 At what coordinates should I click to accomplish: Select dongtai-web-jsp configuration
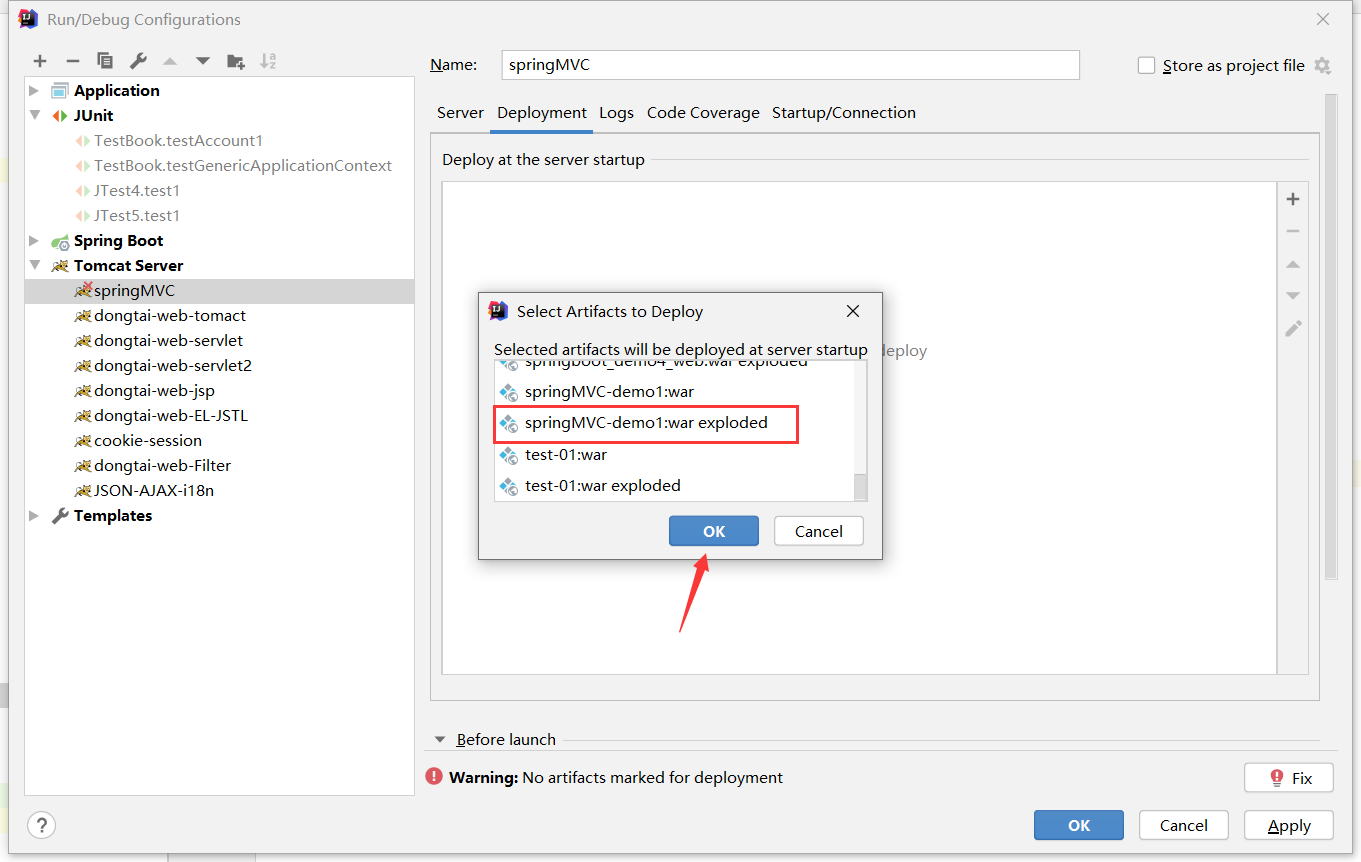219,390
